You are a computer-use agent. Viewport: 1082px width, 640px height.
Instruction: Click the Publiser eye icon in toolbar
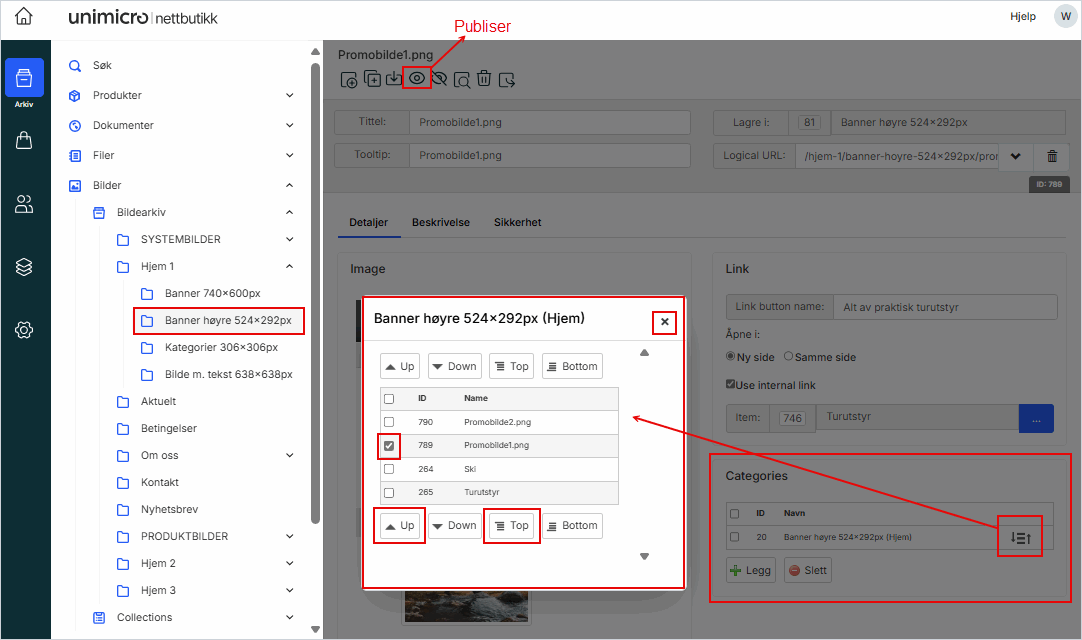417,78
